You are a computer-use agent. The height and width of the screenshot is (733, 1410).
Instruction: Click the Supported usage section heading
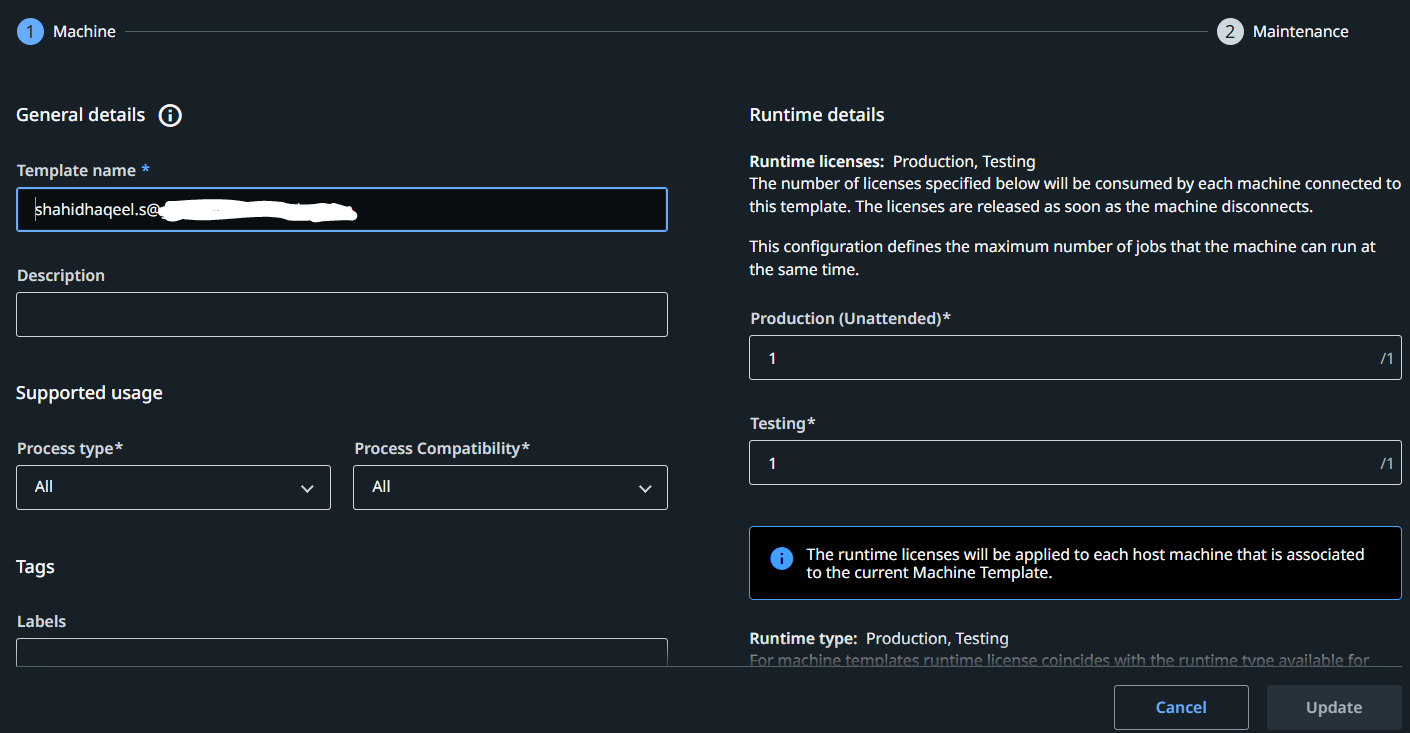89,393
